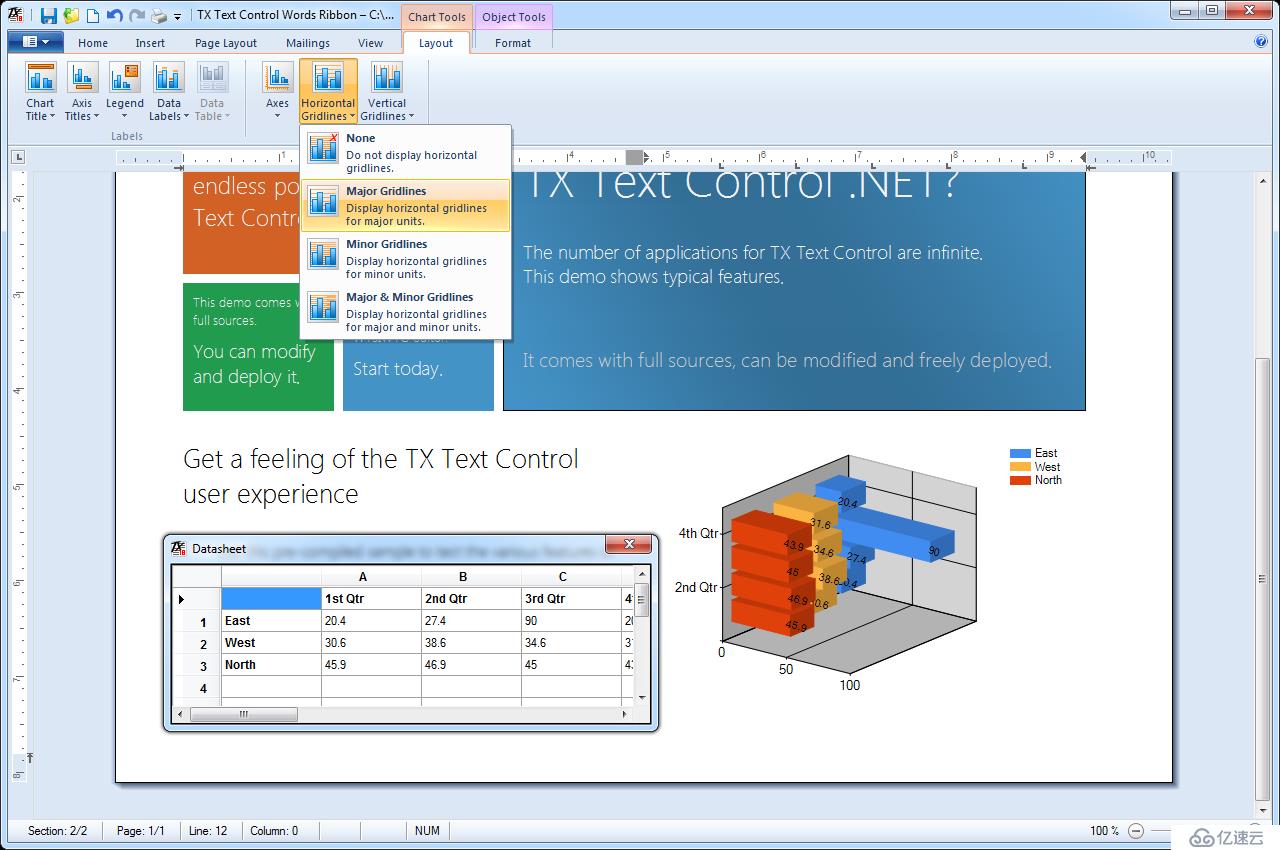Image resolution: width=1280 pixels, height=850 pixels.
Task: Create new document via quick access icon
Action: 93,15
